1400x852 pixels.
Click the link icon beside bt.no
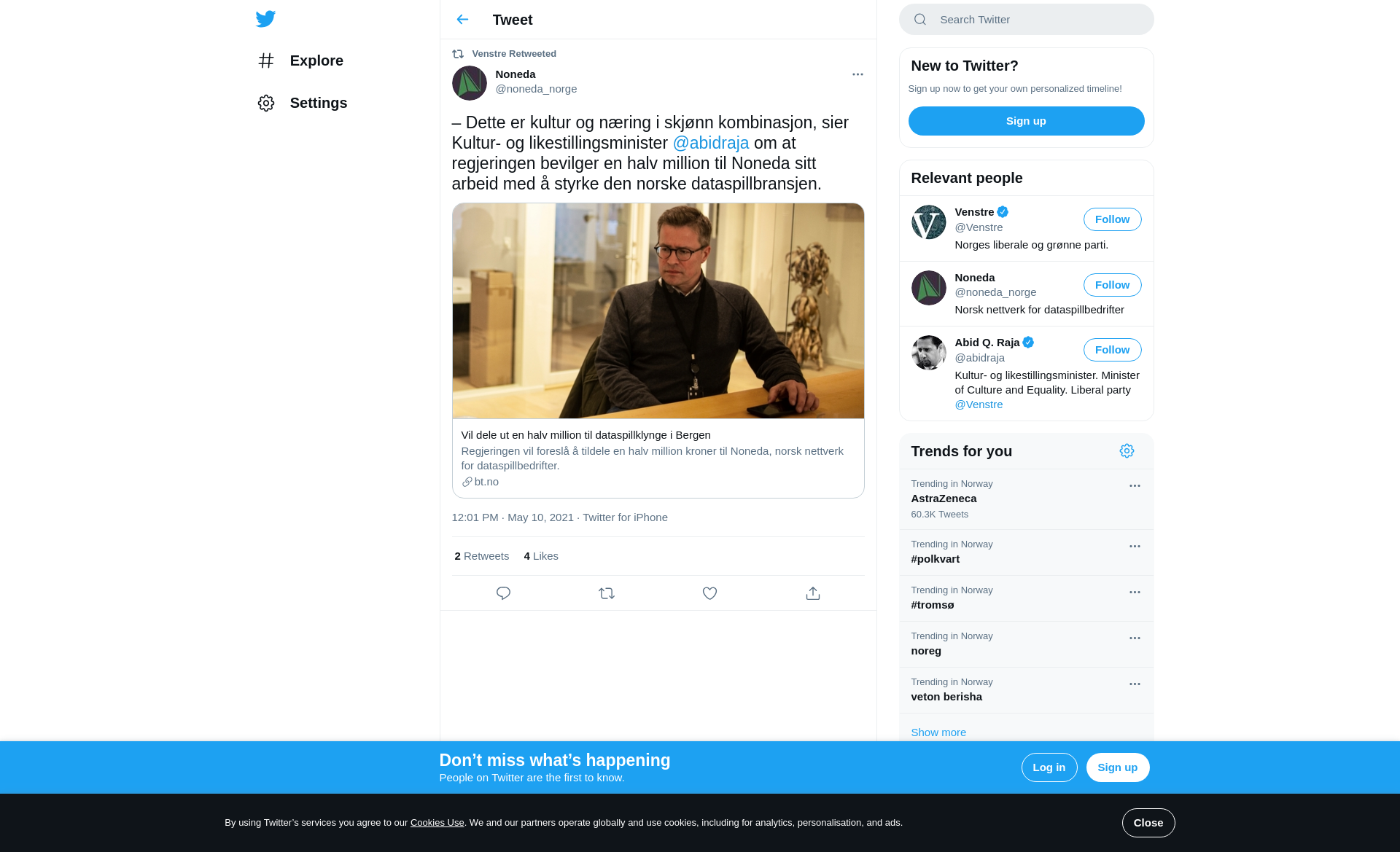[467, 482]
